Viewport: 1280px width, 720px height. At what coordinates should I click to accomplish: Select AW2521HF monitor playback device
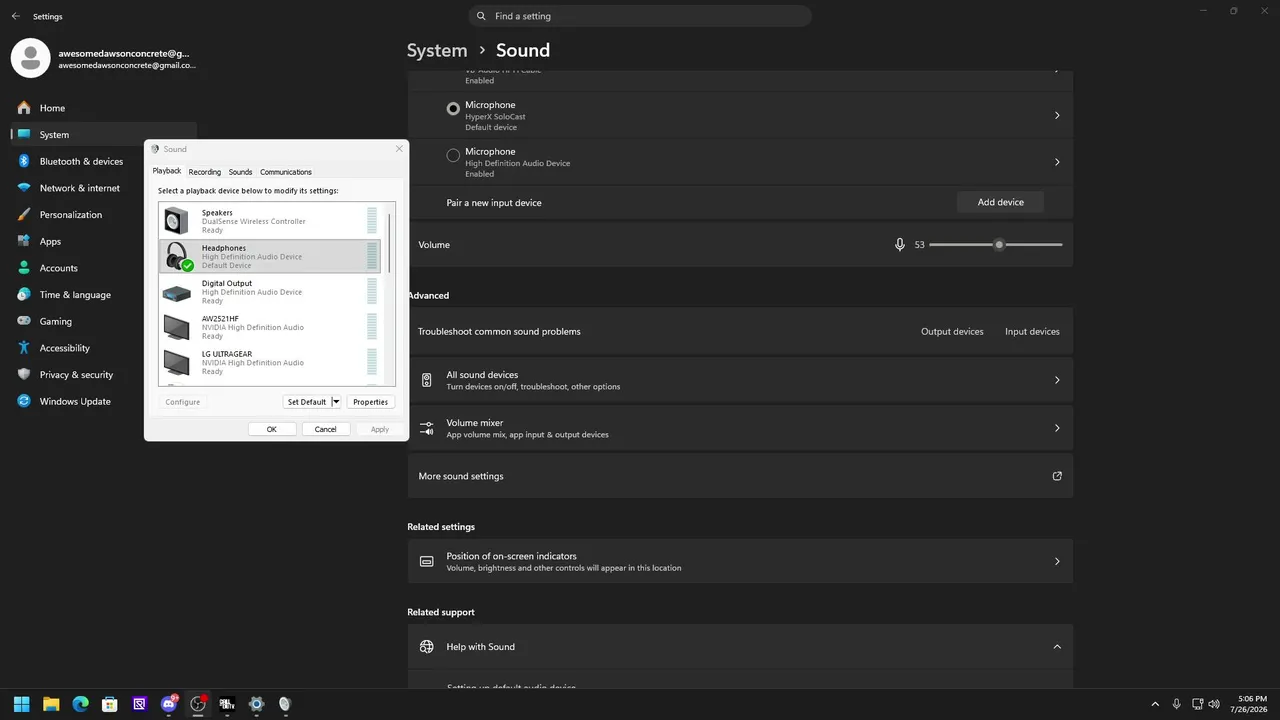pyautogui.click(x=269, y=327)
